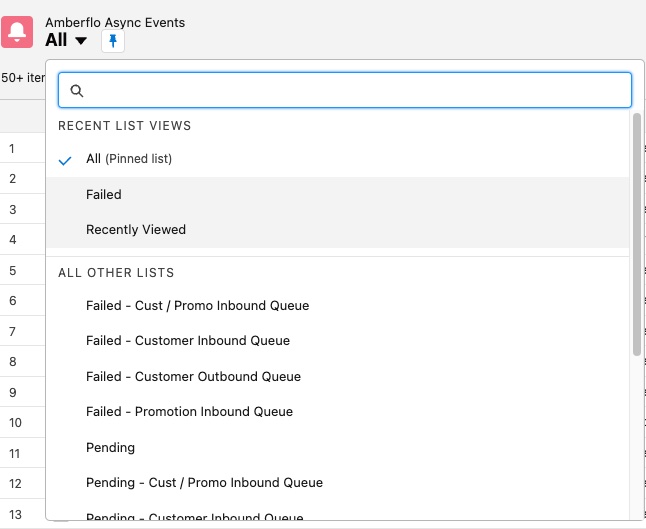The height and width of the screenshot is (529, 646).
Task: Click the All list view title
Action: pyautogui.click(x=57, y=40)
